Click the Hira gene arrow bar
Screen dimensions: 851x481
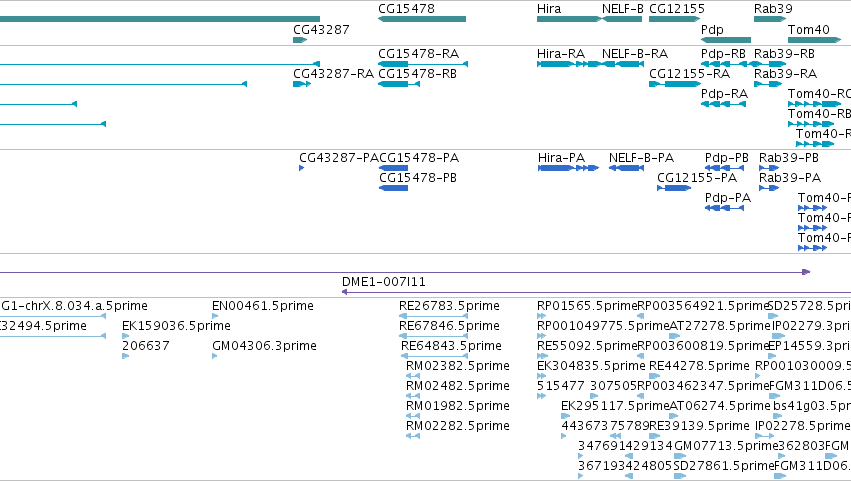pos(569,19)
